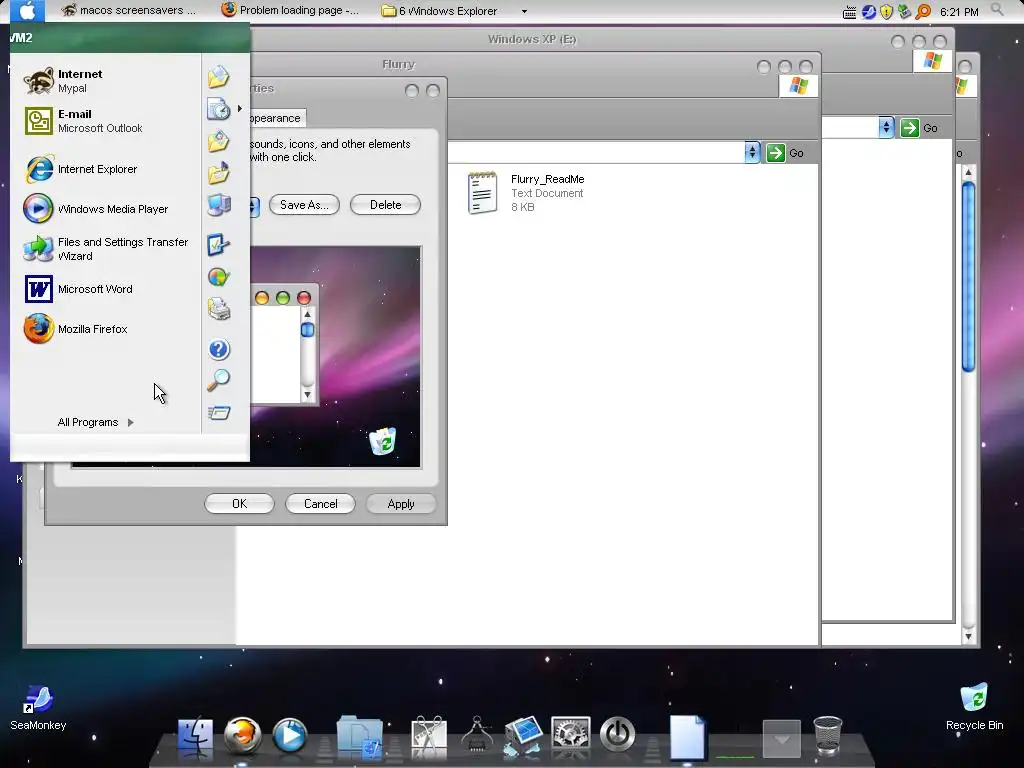The width and height of the screenshot is (1024, 768).
Task: Open the blue media player dock icon
Action: point(289,737)
